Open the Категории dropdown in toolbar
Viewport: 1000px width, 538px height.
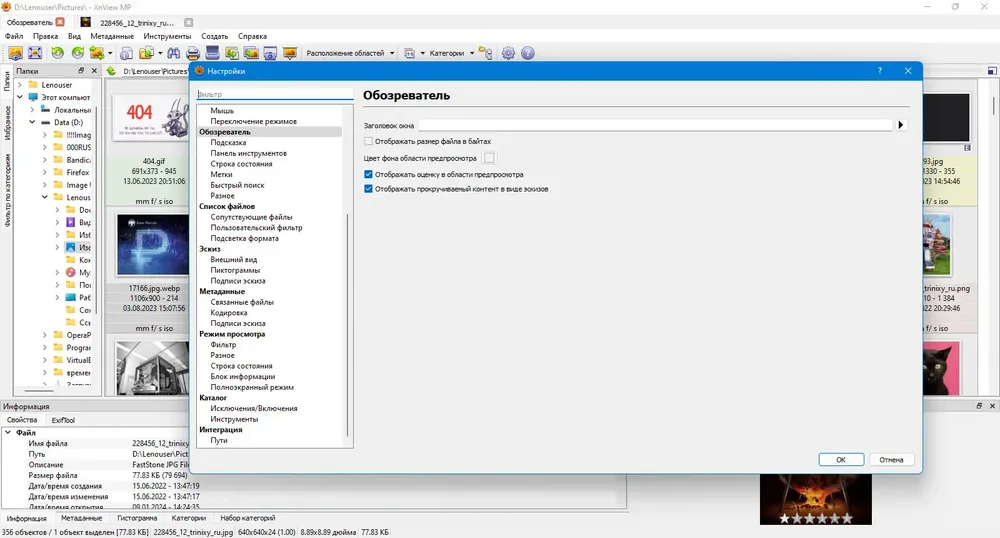click(x=452, y=54)
